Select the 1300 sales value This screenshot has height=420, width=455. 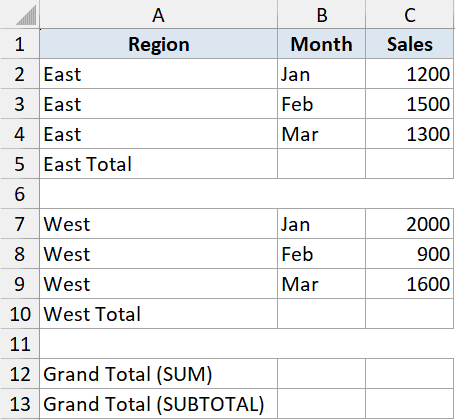tap(410, 134)
